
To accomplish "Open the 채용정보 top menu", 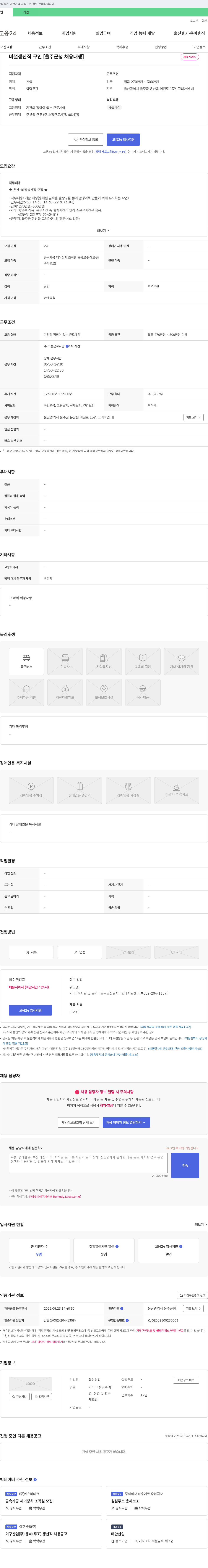I will coord(35,34).
